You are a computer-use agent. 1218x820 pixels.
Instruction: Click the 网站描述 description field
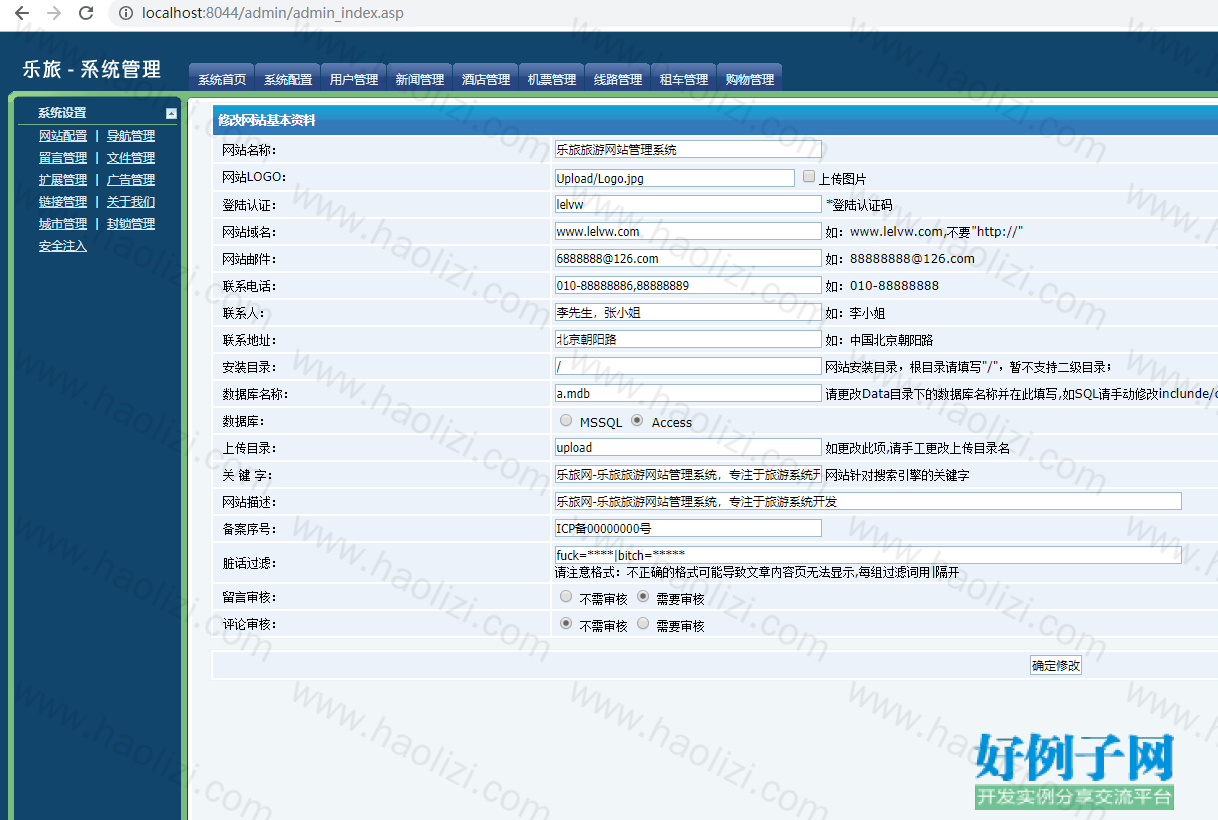868,501
